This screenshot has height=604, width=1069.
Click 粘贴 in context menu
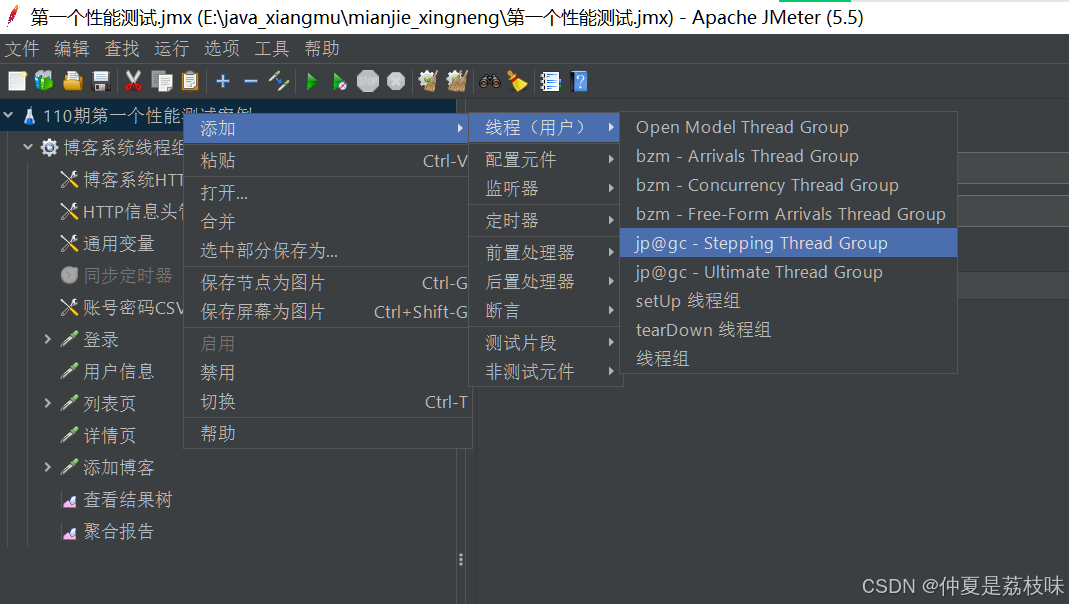click(328, 161)
